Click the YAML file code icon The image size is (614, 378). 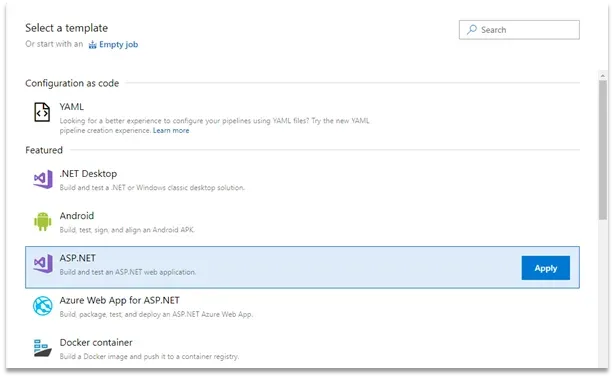pyautogui.click(x=42, y=112)
